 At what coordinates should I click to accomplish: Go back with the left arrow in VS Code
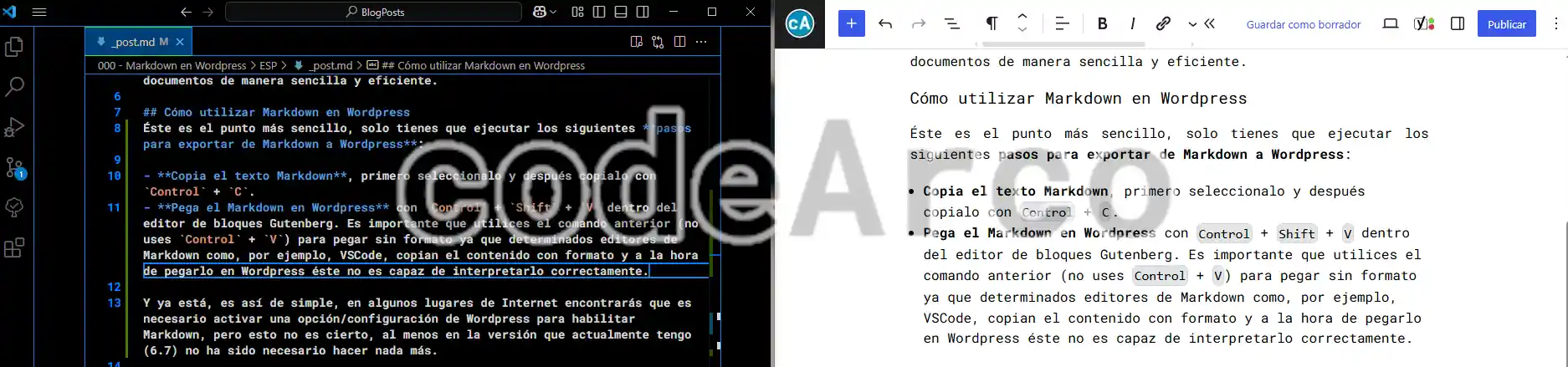[x=186, y=12]
